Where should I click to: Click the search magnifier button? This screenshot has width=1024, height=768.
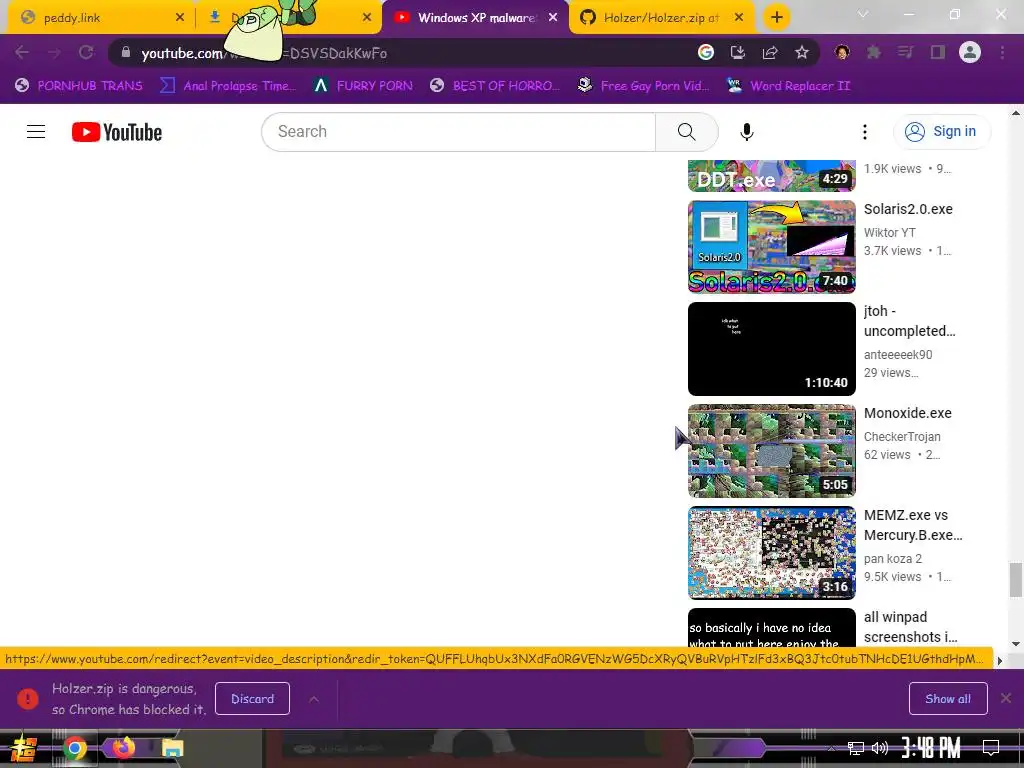pyautogui.click(x=686, y=132)
